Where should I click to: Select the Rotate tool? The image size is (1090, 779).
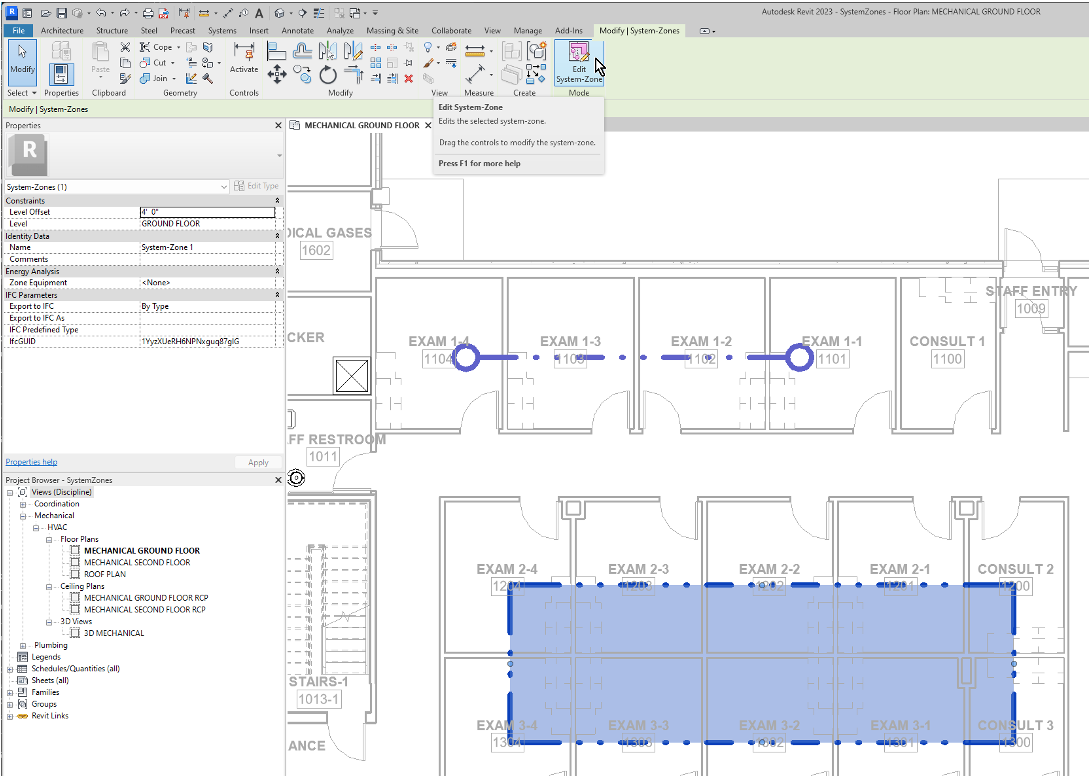pos(328,76)
